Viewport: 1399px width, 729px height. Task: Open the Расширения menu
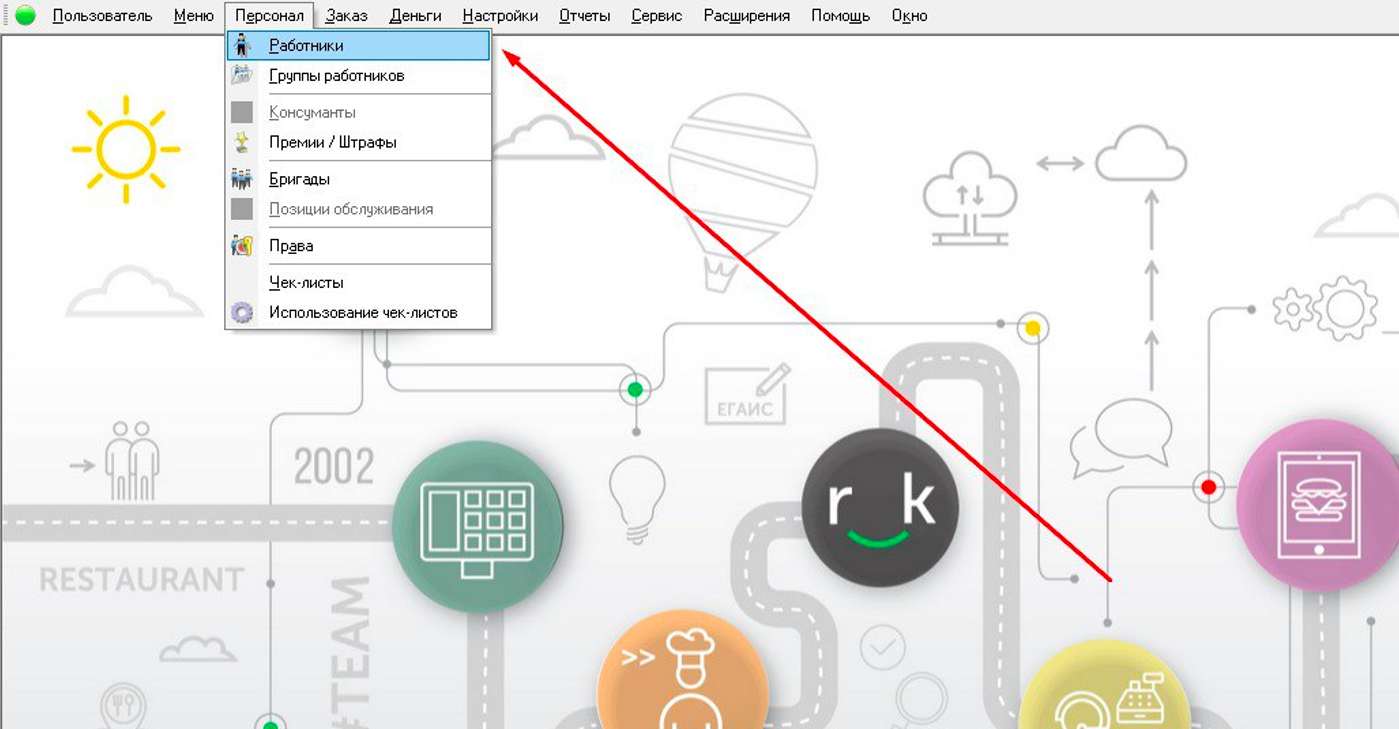746,15
